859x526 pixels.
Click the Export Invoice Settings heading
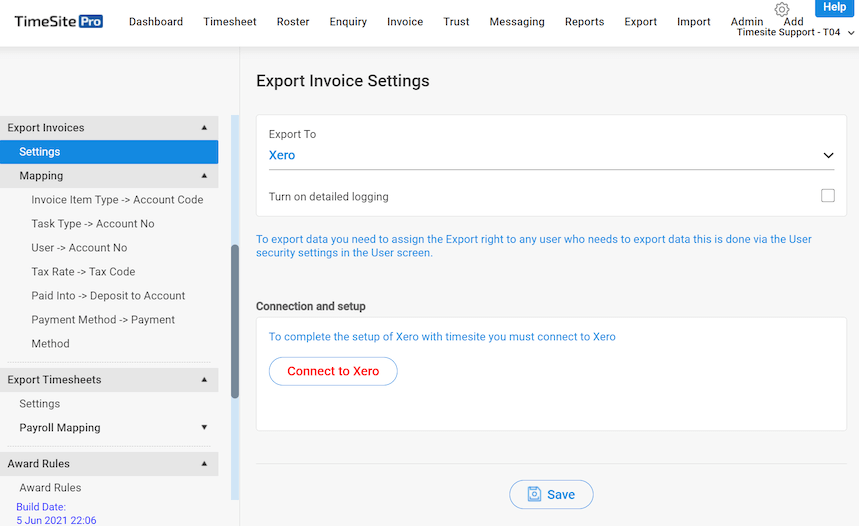pyautogui.click(x=343, y=81)
